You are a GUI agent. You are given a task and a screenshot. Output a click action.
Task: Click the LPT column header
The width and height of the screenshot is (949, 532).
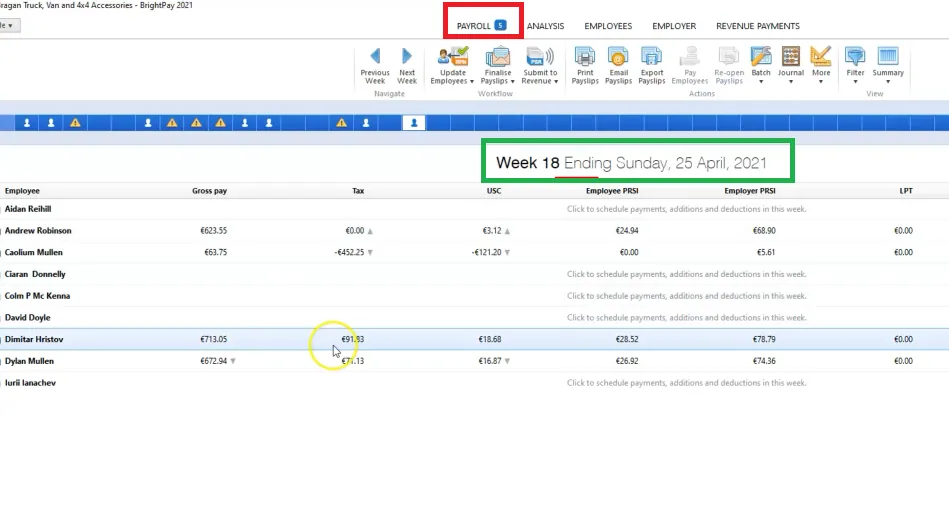tap(905, 191)
